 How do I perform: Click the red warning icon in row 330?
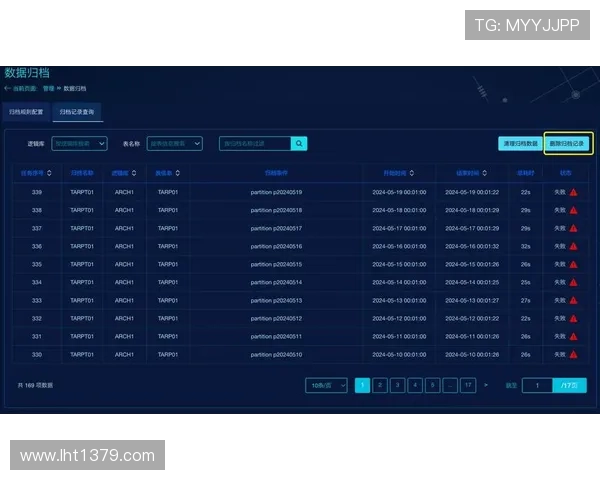tap(574, 355)
